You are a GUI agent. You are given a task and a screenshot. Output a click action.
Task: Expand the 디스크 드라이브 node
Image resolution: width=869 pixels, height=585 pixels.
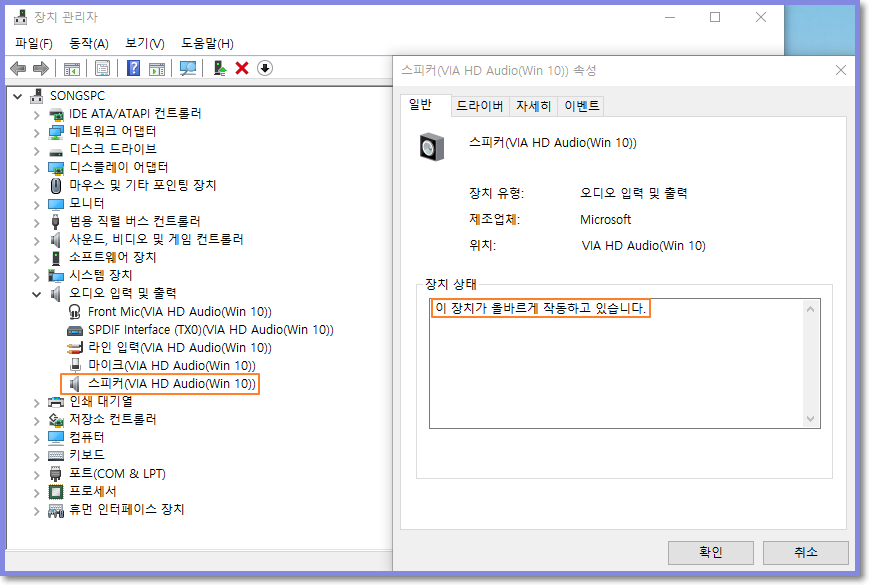pos(37,151)
